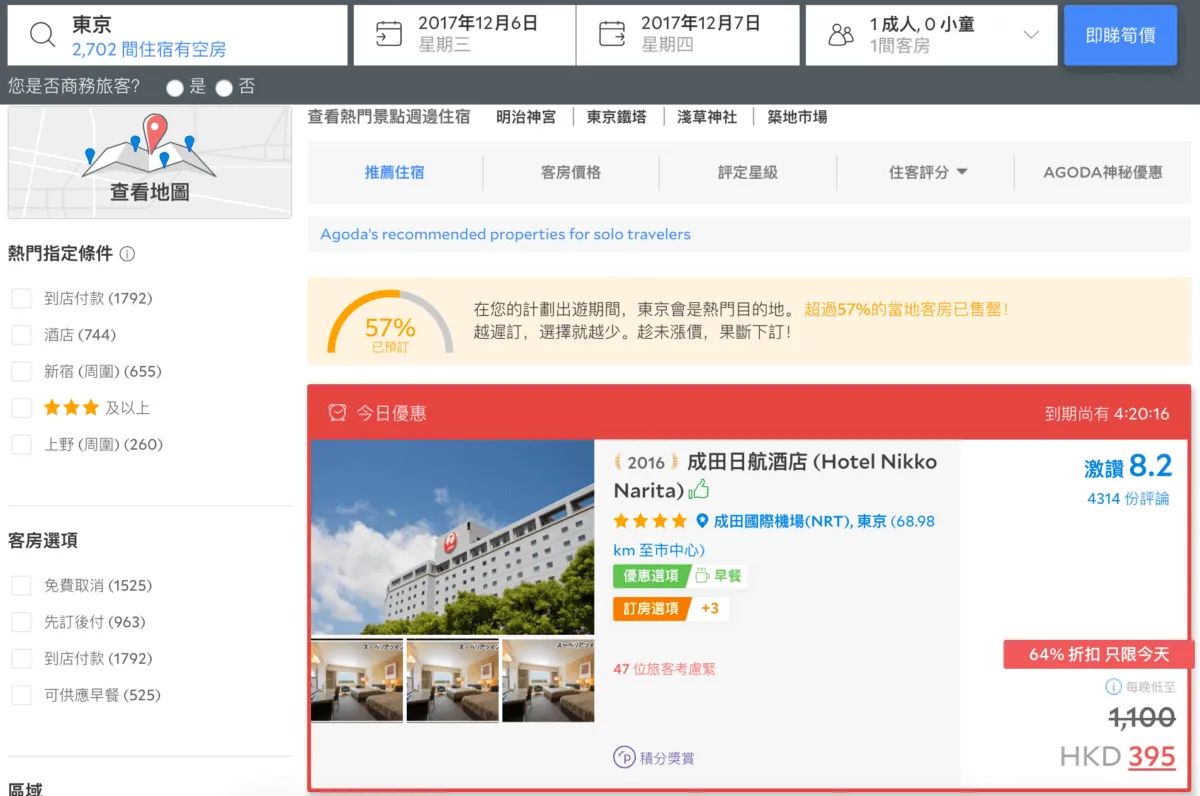This screenshot has width=1200, height=796.
Task: Click the check-out calendar icon
Action: pyautogui.click(x=612, y=35)
